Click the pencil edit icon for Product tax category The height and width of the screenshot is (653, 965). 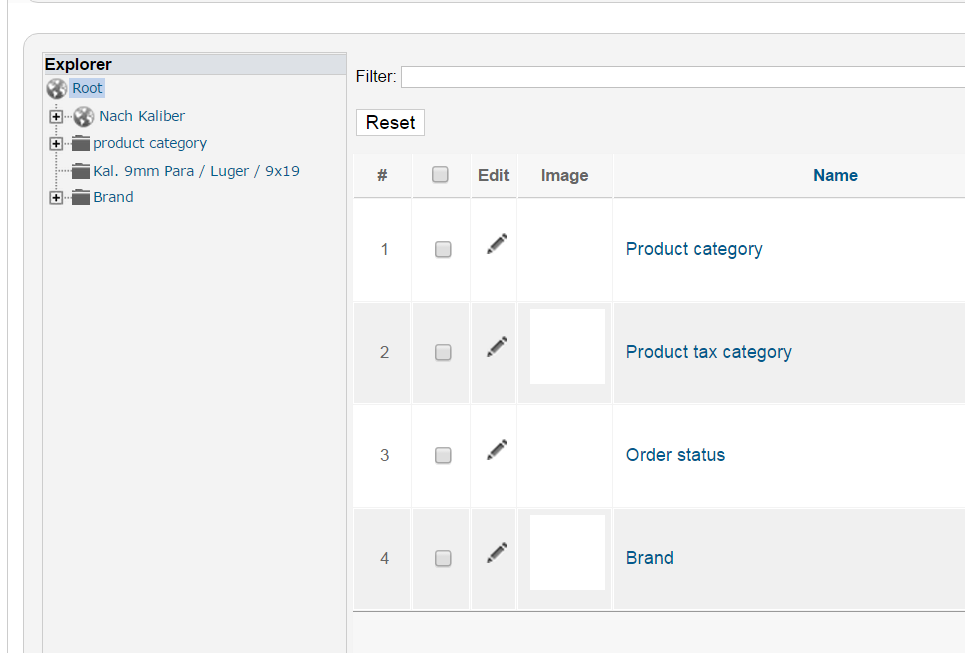click(x=497, y=347)
